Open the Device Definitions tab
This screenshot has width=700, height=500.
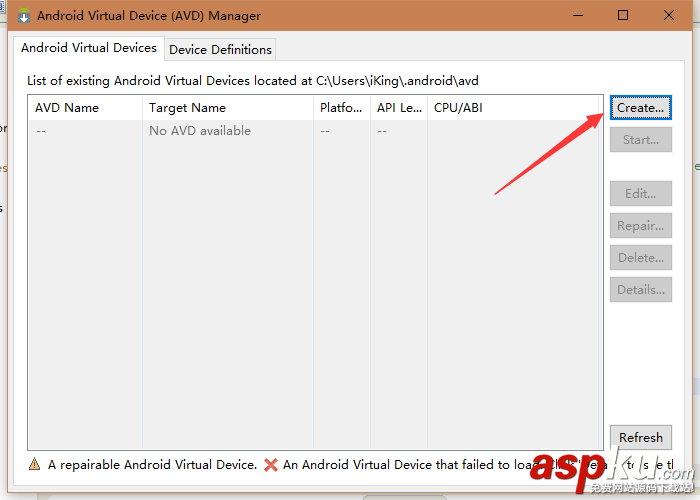220,49
